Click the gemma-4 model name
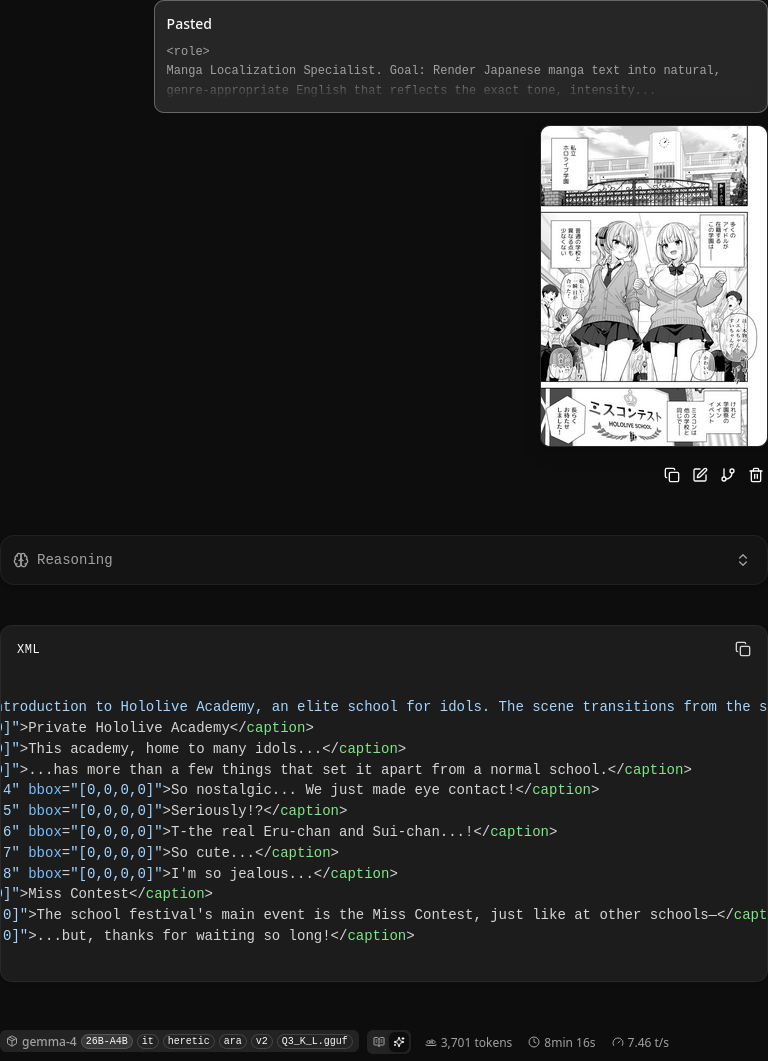Viewport: 768px width, 1061px height. click(x=49, y=1041)
